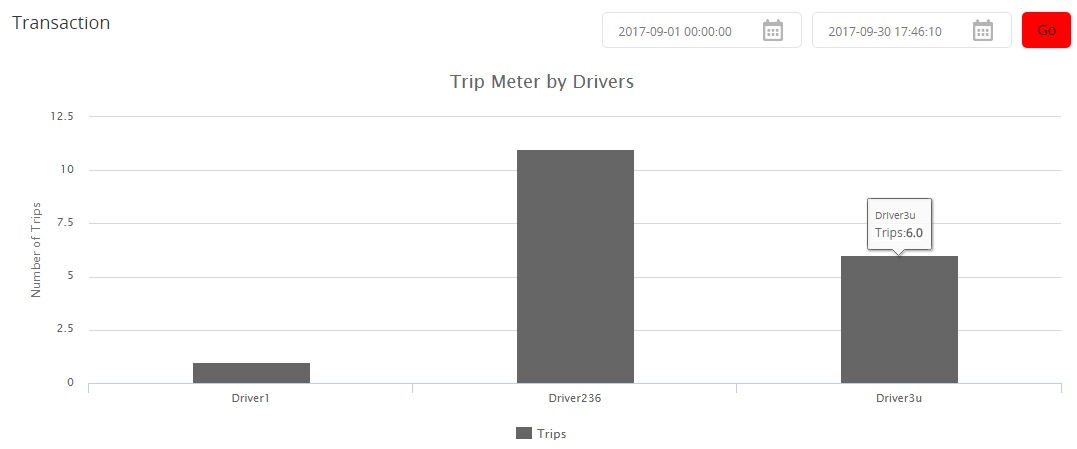
Task: Select the tall Driver236 bar
Action: click(x=576, y=266)
